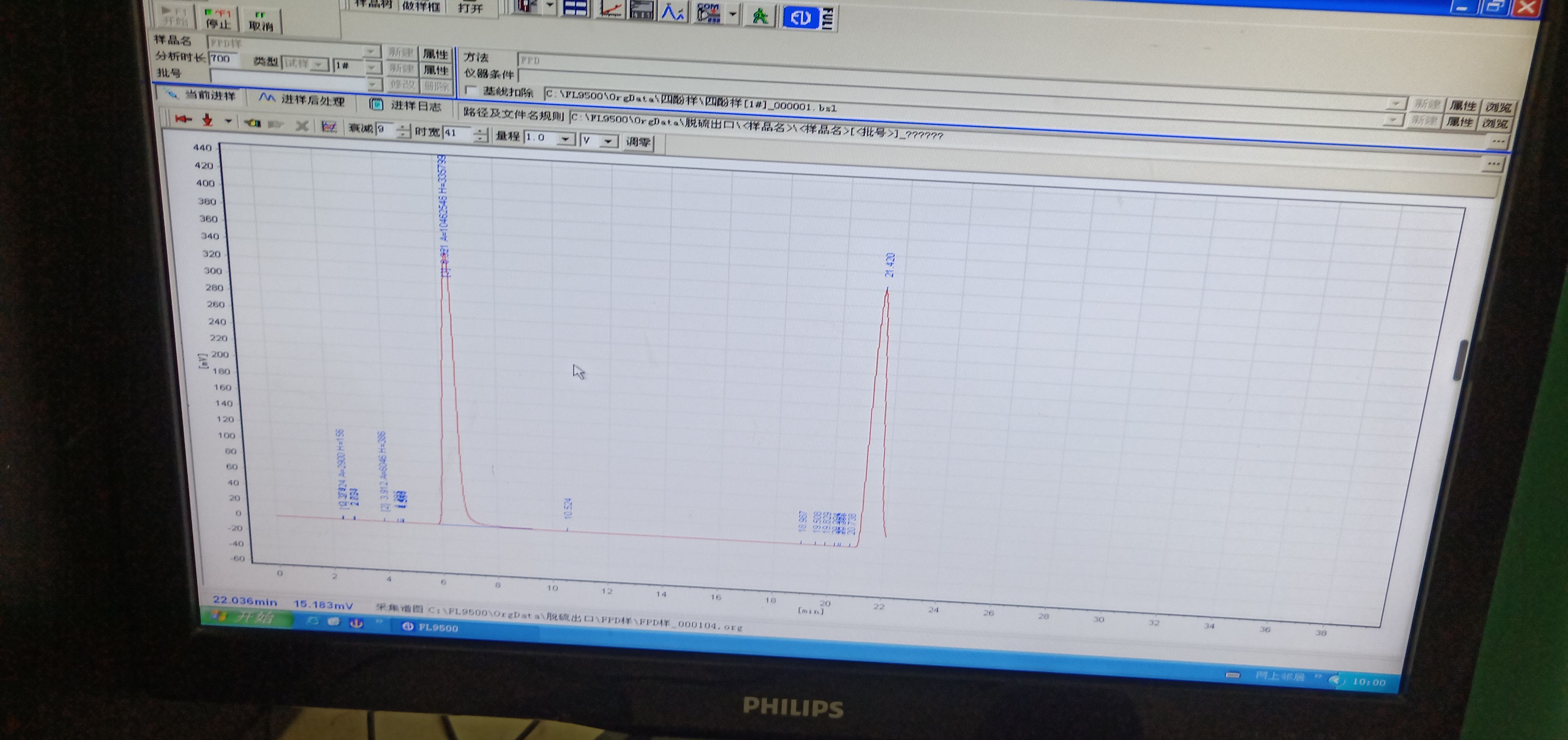
Task: Increase the 时宽 spinner value
Action: (480, 130)
